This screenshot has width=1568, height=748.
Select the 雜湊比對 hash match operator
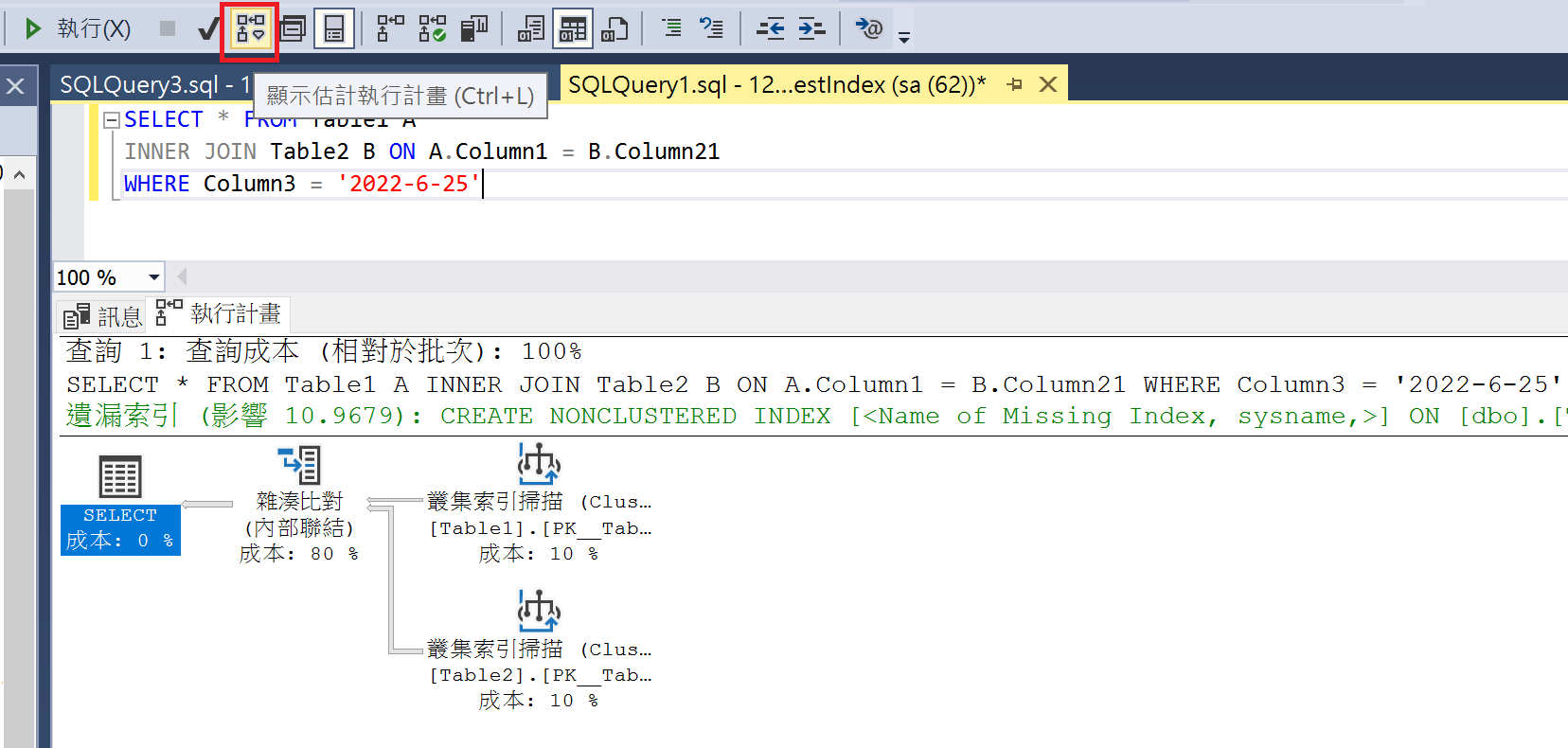tap(299, 505)
